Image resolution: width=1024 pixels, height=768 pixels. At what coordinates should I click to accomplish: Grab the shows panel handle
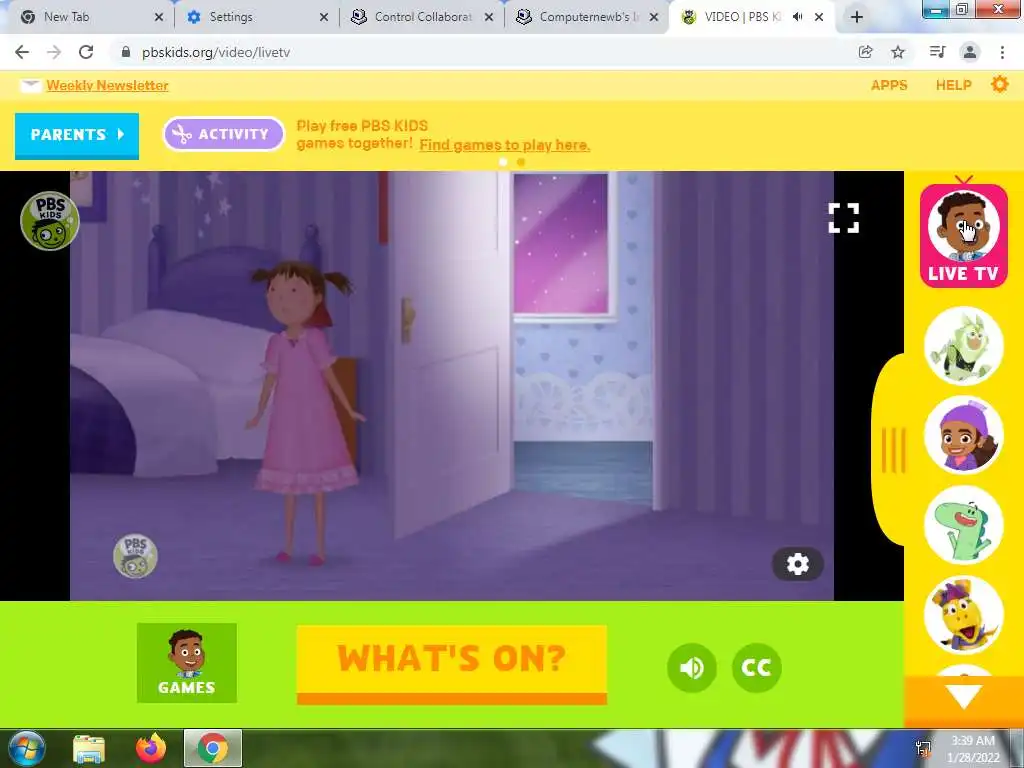pos(893,450)
